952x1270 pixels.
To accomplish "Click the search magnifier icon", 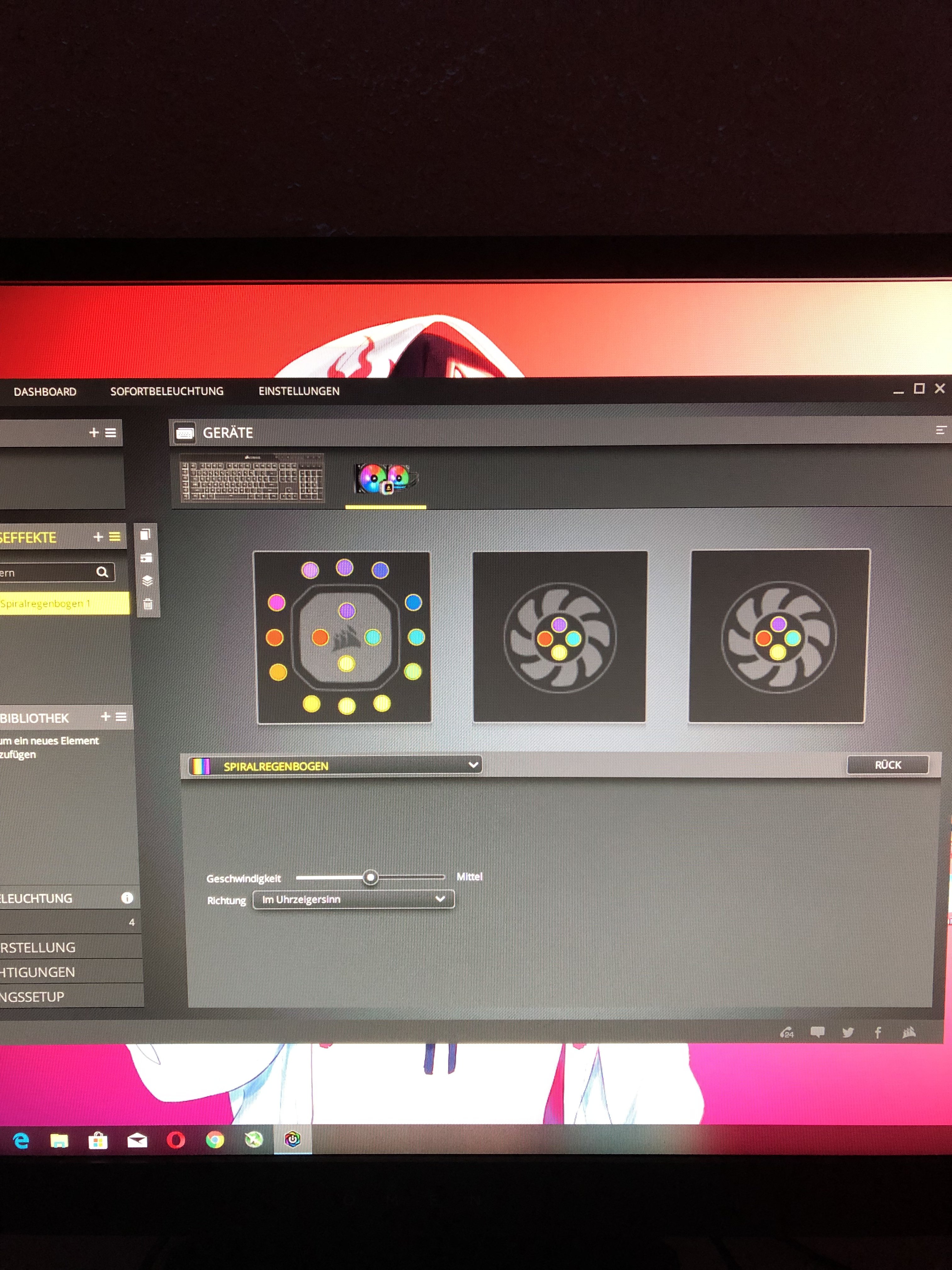I will tap(102, 572).
